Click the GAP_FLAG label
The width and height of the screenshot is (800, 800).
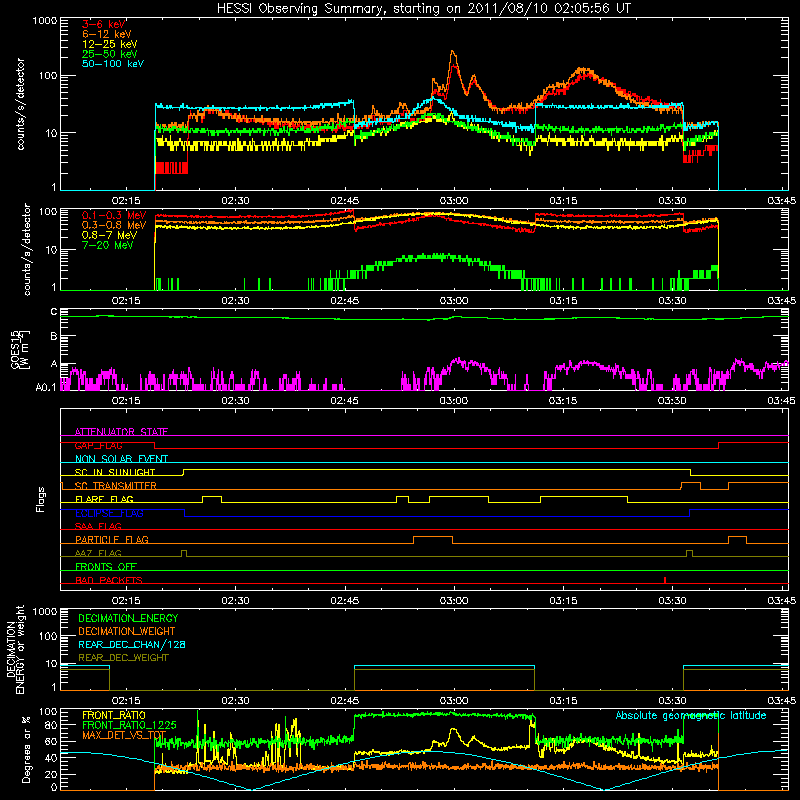point(98,445)
